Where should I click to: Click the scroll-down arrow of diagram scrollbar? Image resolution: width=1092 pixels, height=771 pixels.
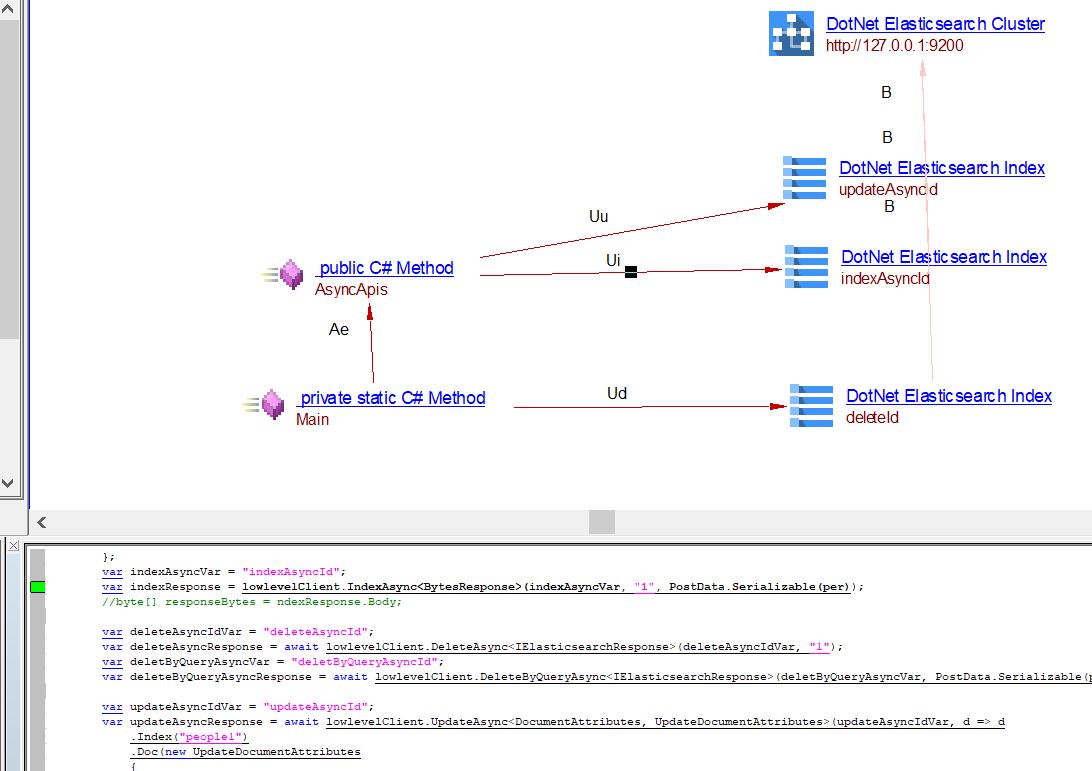tap(9, 483)
